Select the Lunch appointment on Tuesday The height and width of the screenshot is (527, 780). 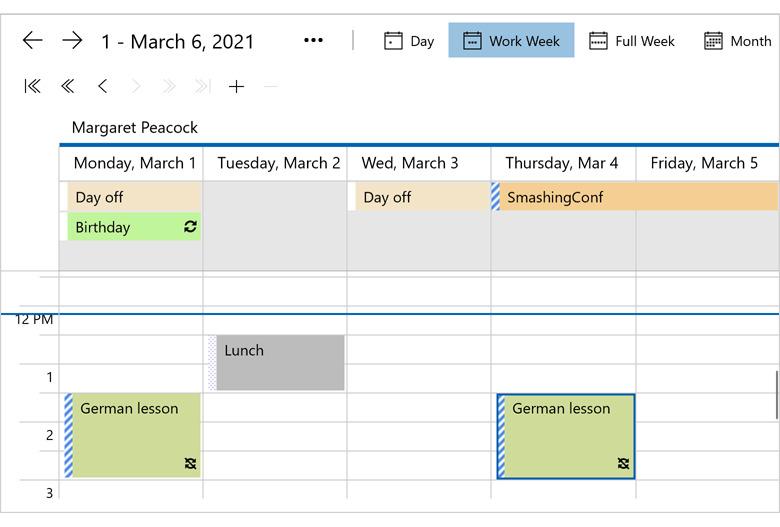(280, 363)
